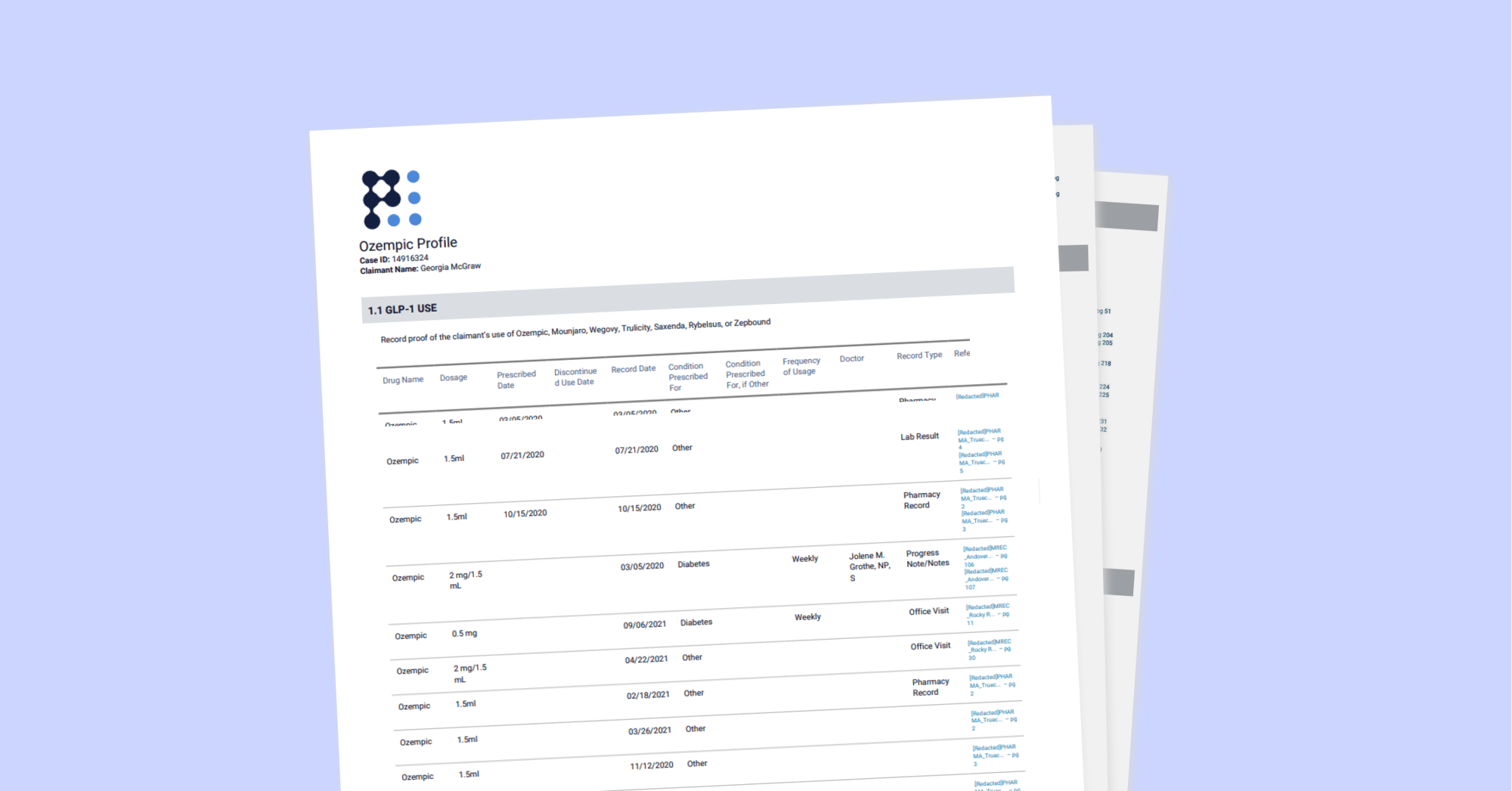Click prescribed date 07/21/2020
Screen dimensions: 1512x791
coord(522,455)
